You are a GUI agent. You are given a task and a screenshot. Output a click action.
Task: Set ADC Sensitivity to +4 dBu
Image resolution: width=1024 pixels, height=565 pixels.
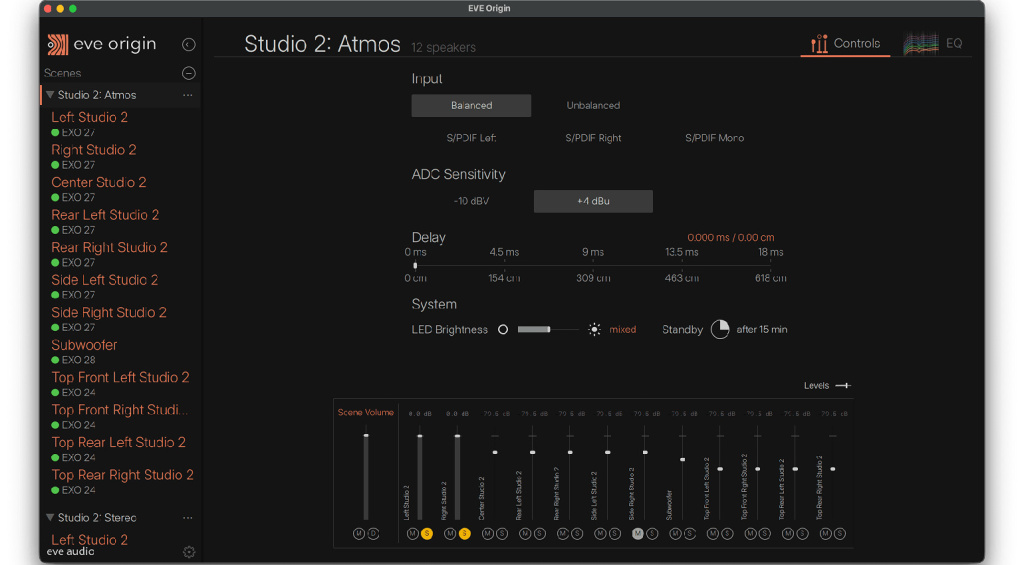[x=593, y=201]
